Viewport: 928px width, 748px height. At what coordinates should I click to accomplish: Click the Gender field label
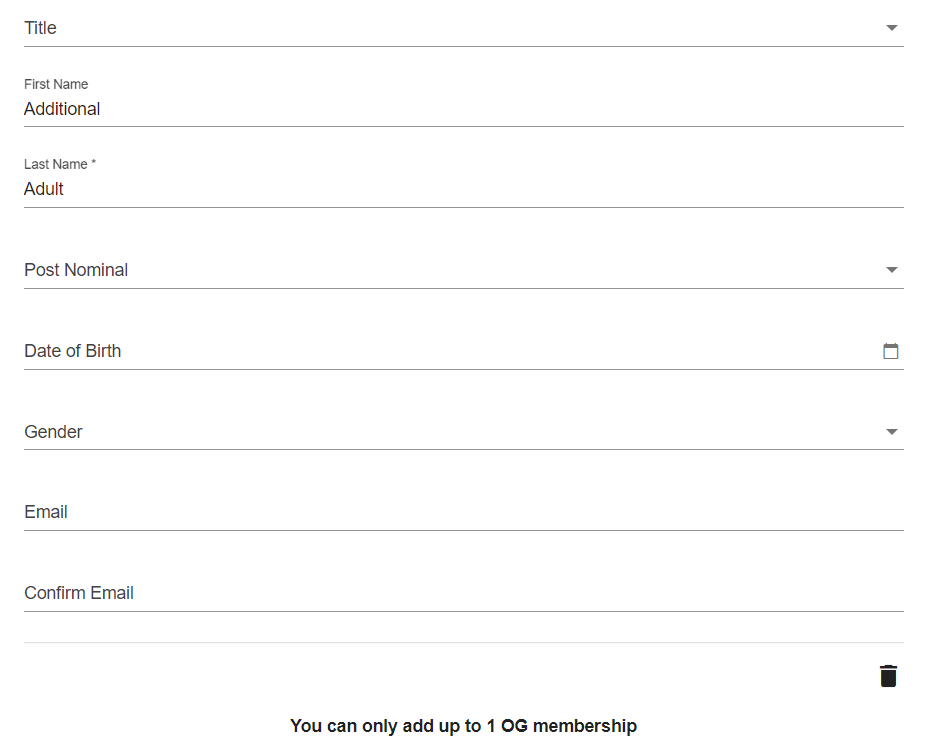(51, 431)
